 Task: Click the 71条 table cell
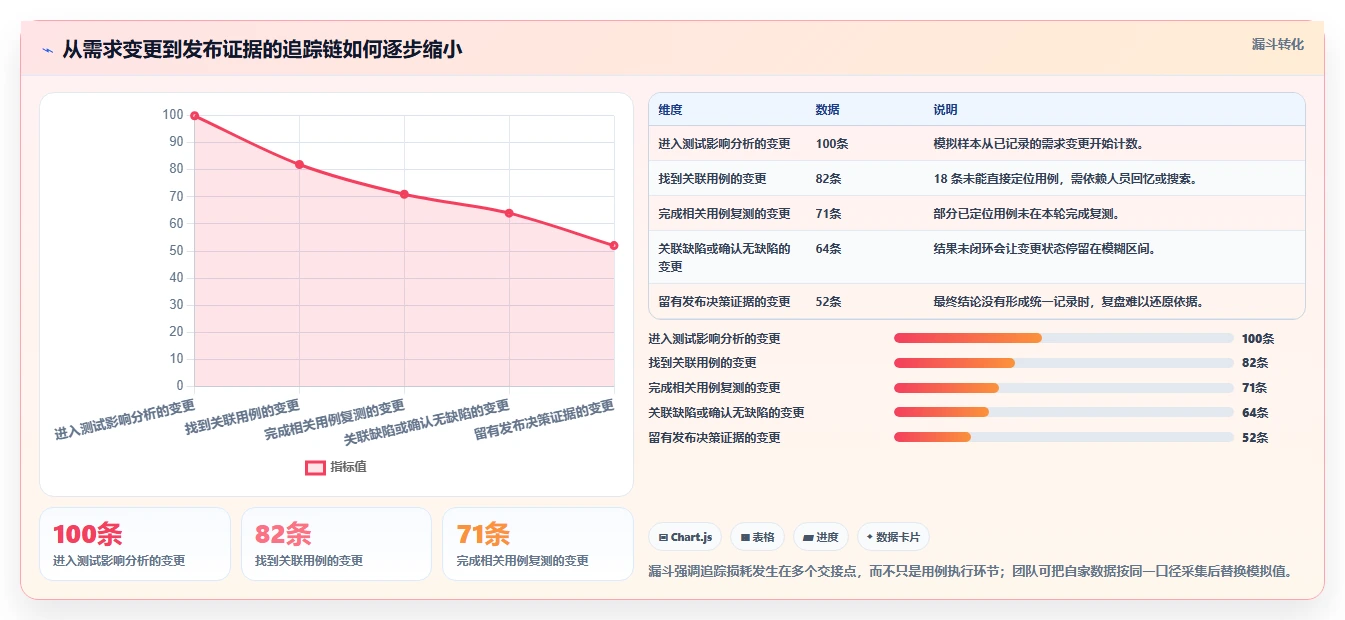tap(828, 213)
